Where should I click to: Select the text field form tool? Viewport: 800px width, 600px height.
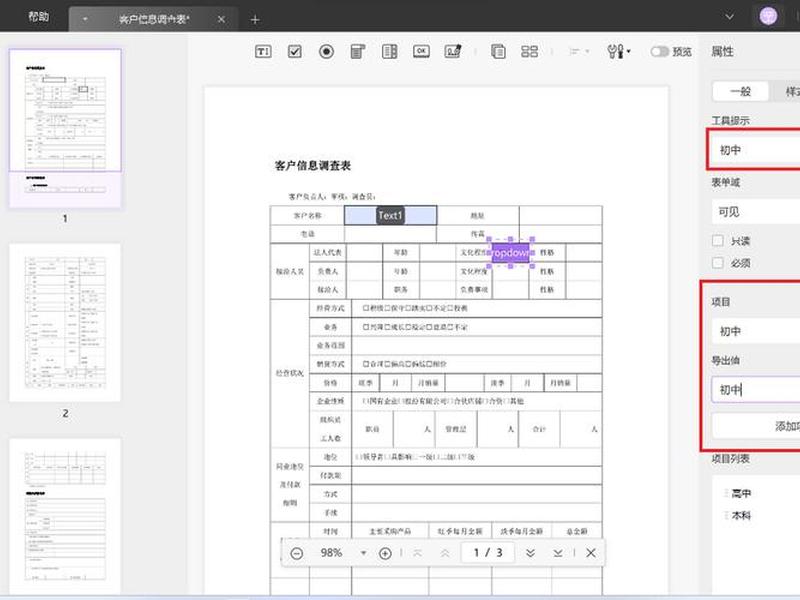click(x=263, y=52)
